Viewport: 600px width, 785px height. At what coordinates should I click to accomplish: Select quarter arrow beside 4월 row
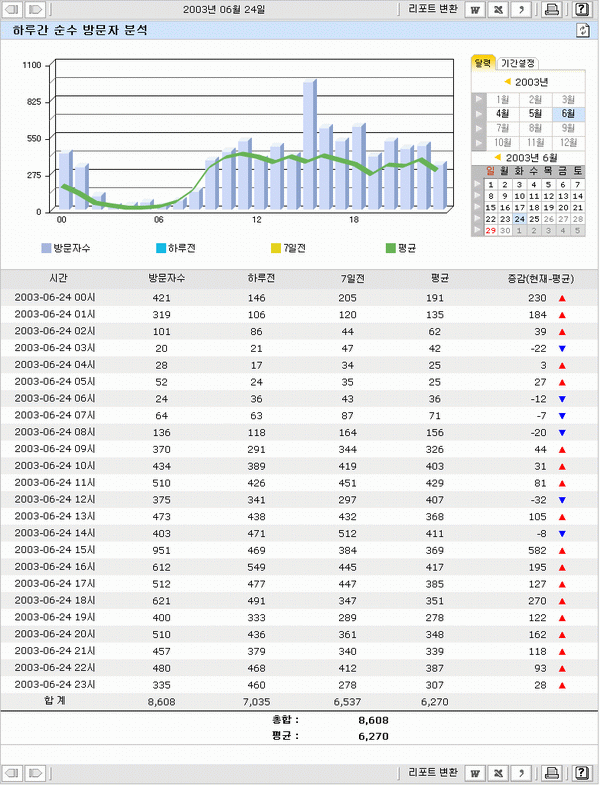click(478, 114)
